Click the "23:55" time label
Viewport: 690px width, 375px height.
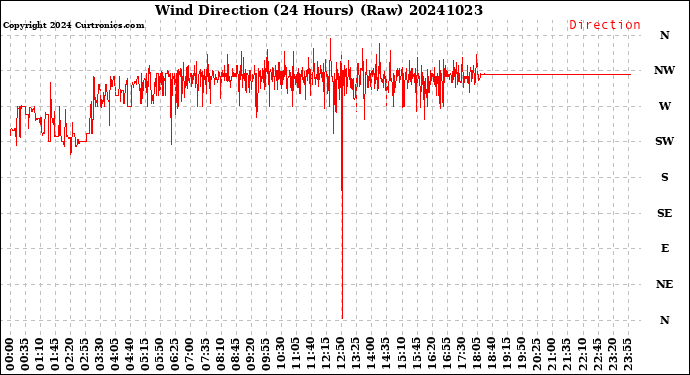[627, 354]
